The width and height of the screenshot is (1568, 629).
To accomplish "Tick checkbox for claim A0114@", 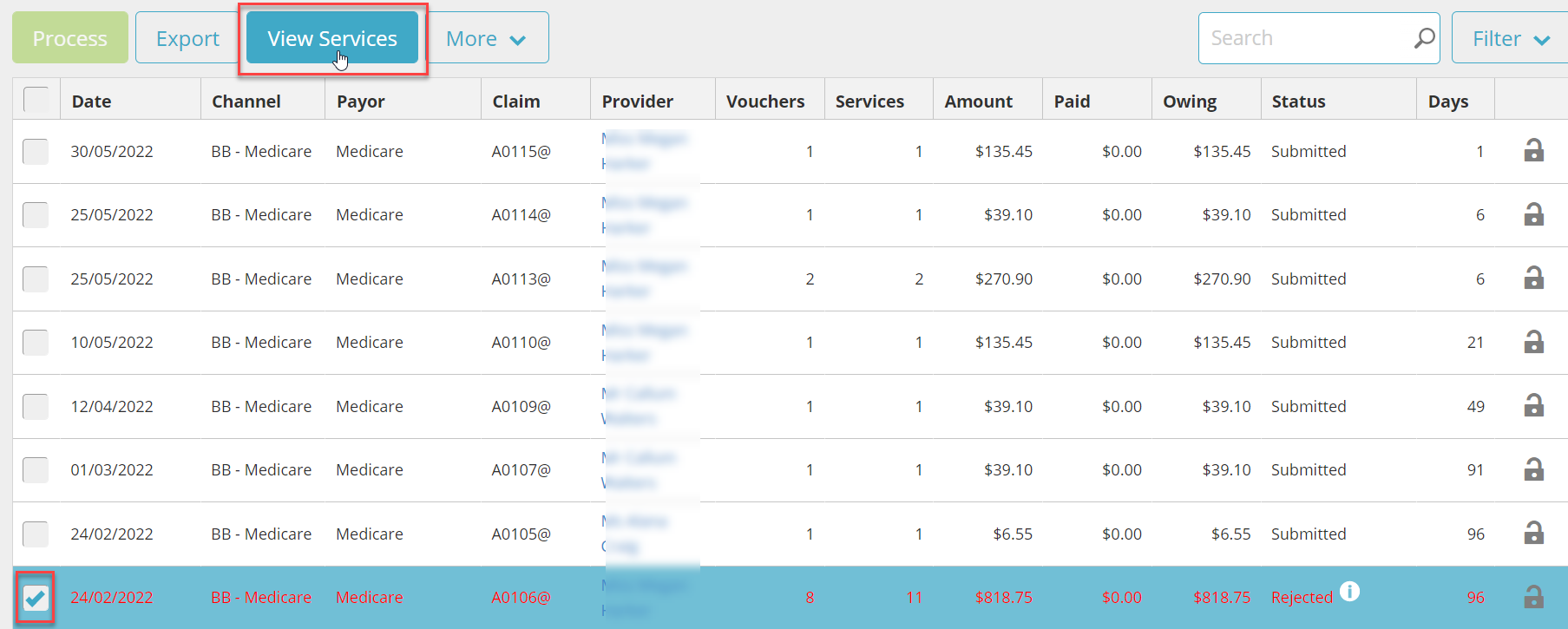I will [36, 214].
